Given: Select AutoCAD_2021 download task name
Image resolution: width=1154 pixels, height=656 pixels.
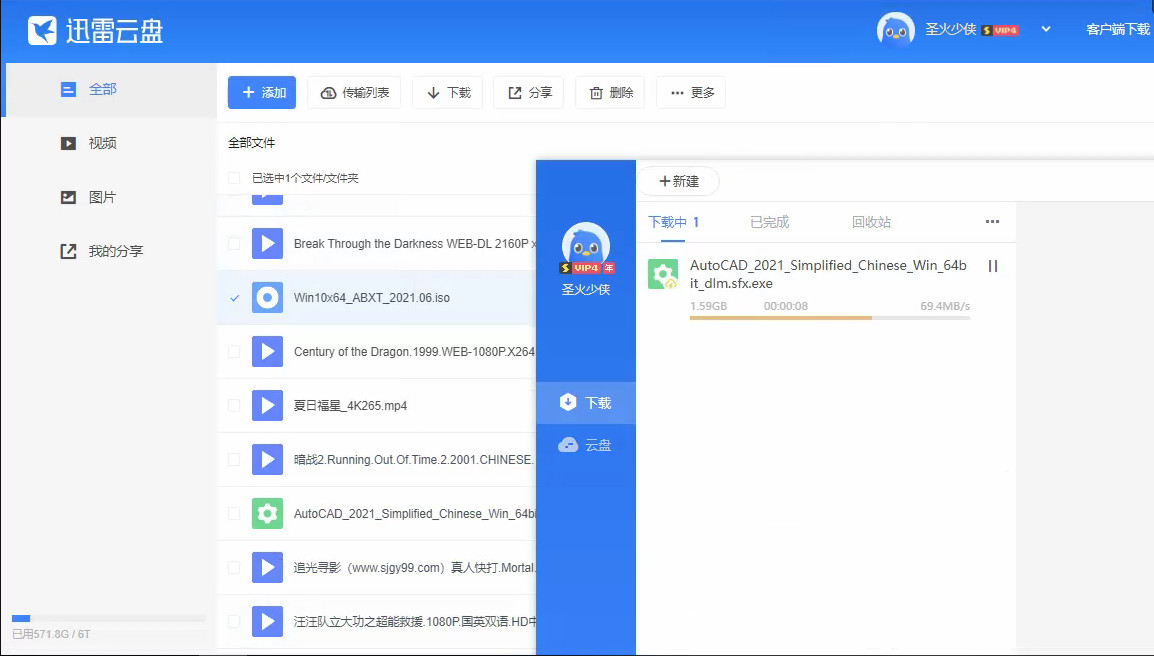Looking at the screenshot, I should pyautogui.click(x=828, y=275).
